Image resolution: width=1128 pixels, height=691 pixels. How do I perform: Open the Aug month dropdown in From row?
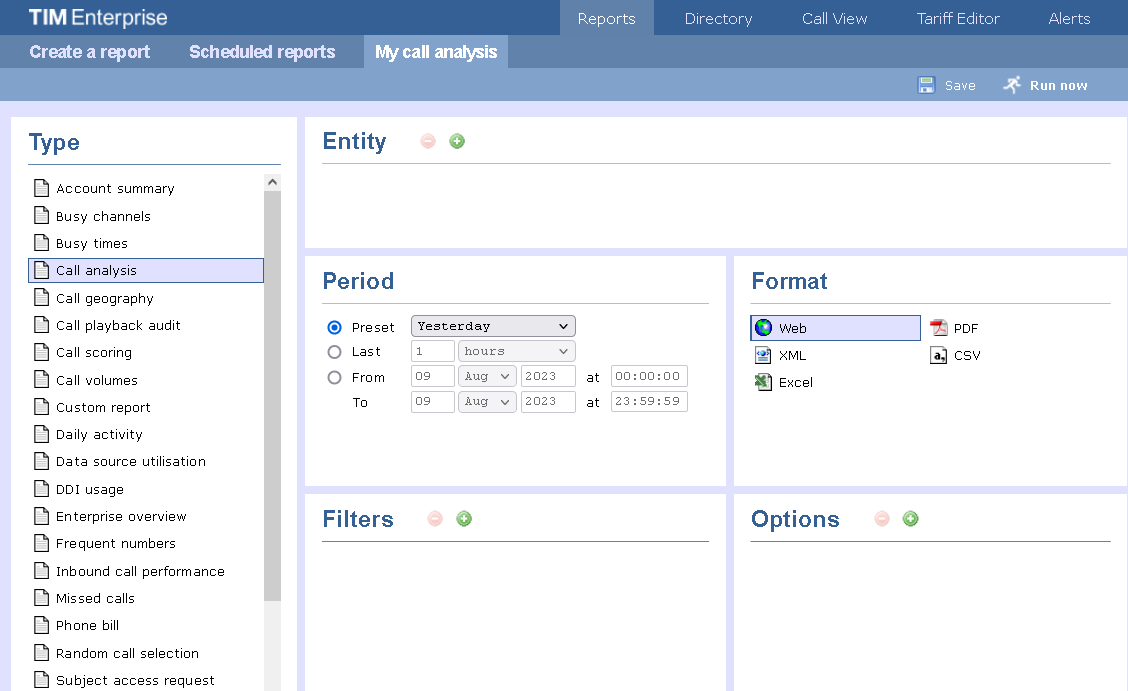tap(487, 376)
